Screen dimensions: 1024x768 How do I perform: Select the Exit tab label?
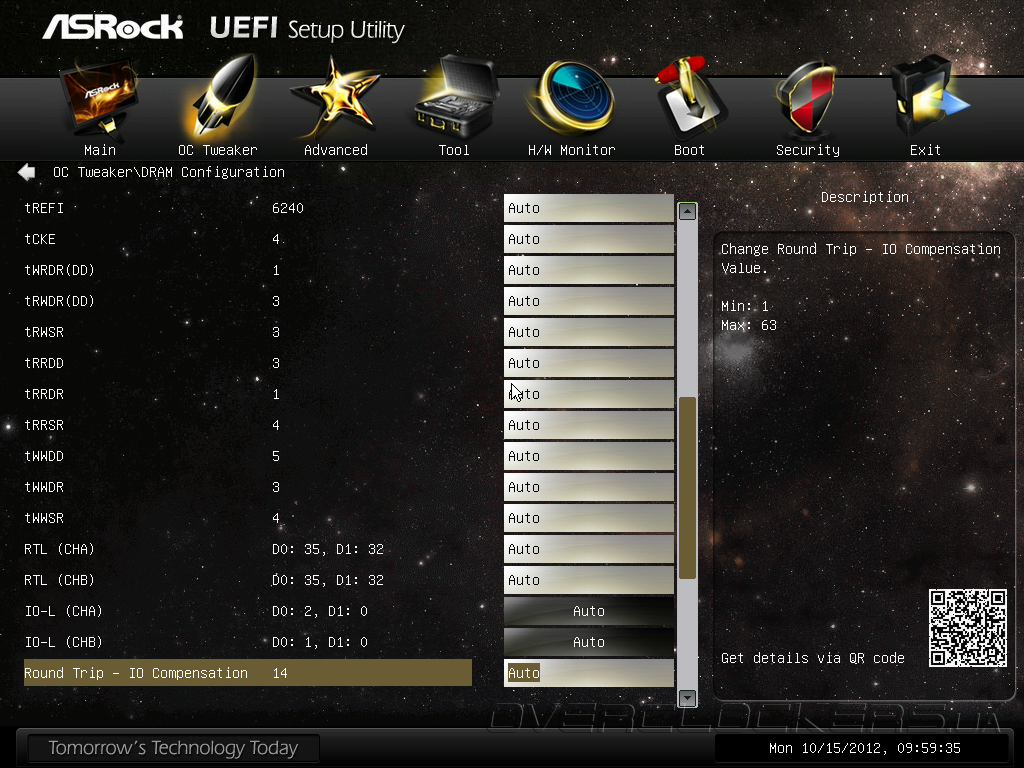click(x=925, y=150)
